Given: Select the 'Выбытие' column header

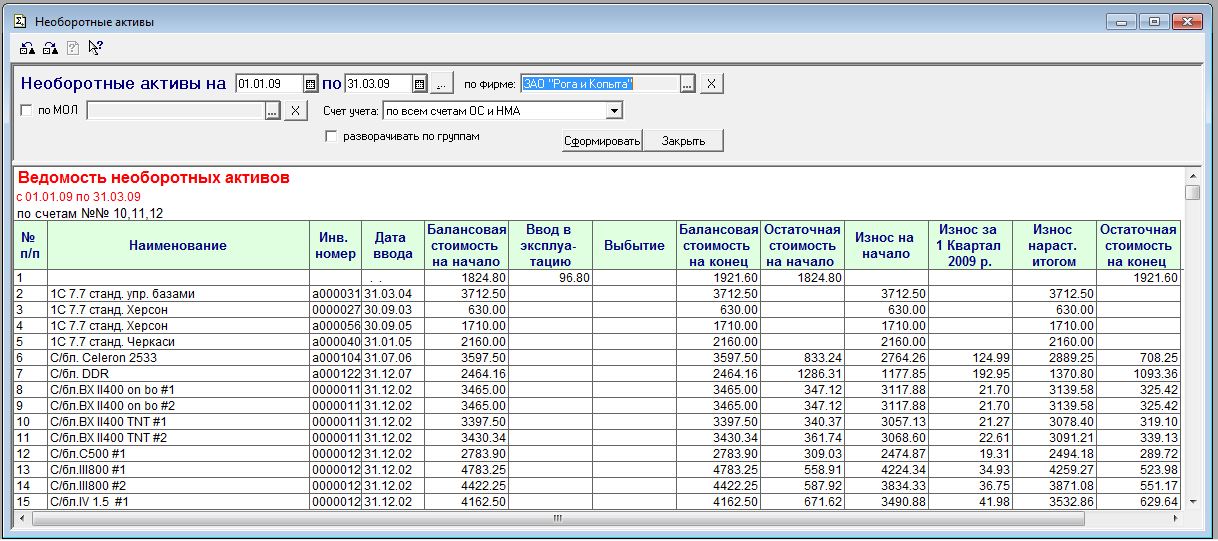Looking at the screenshot, I should tap(634, 245).
